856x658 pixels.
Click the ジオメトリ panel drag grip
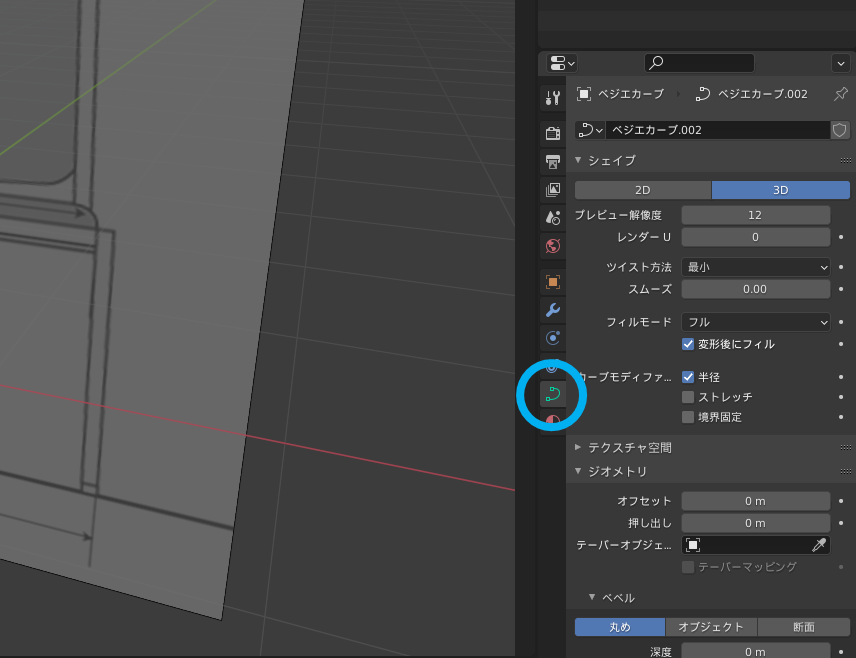(x=846, y=471)
